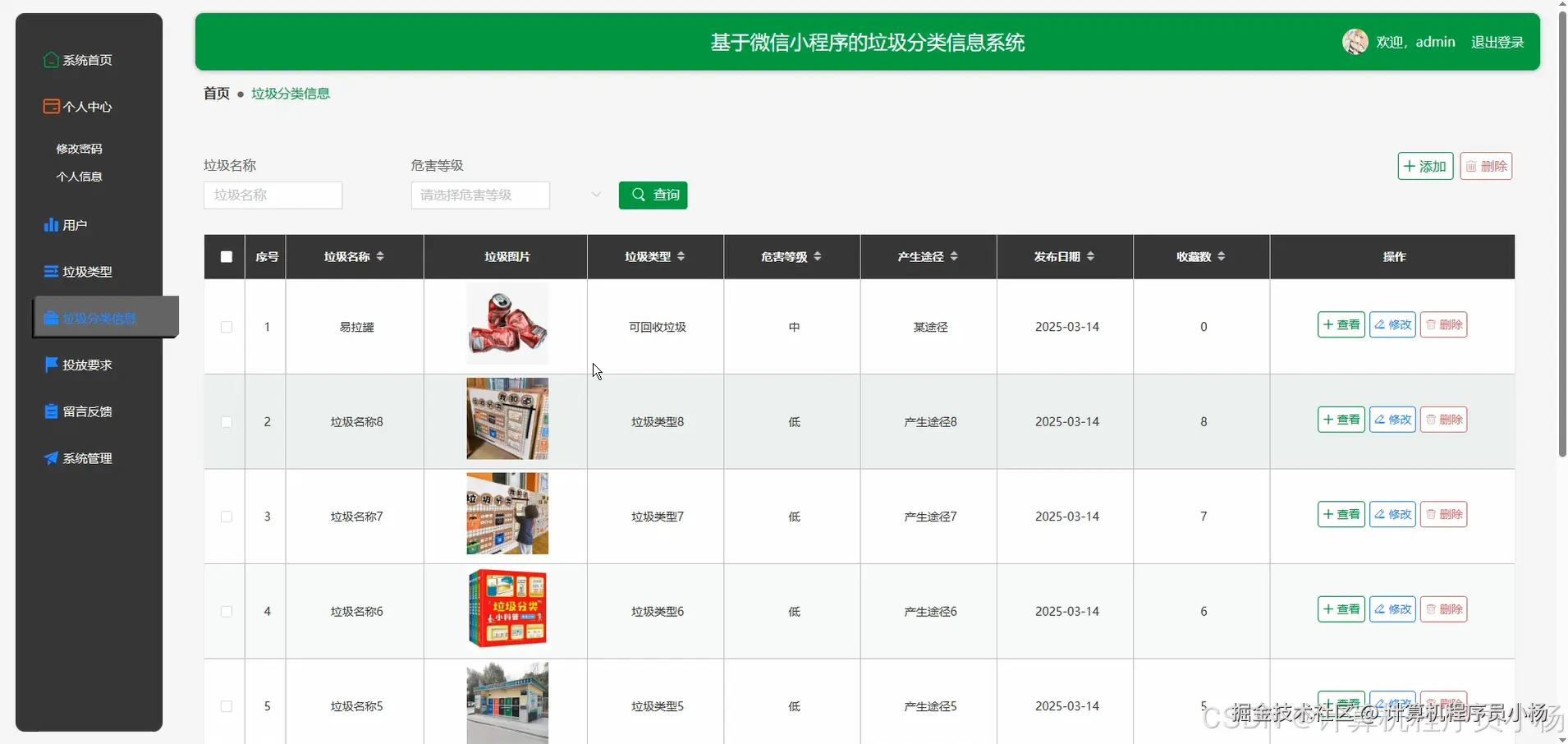
Task: Toggle the select-all checkbox in table header
Action: (225, 257)
